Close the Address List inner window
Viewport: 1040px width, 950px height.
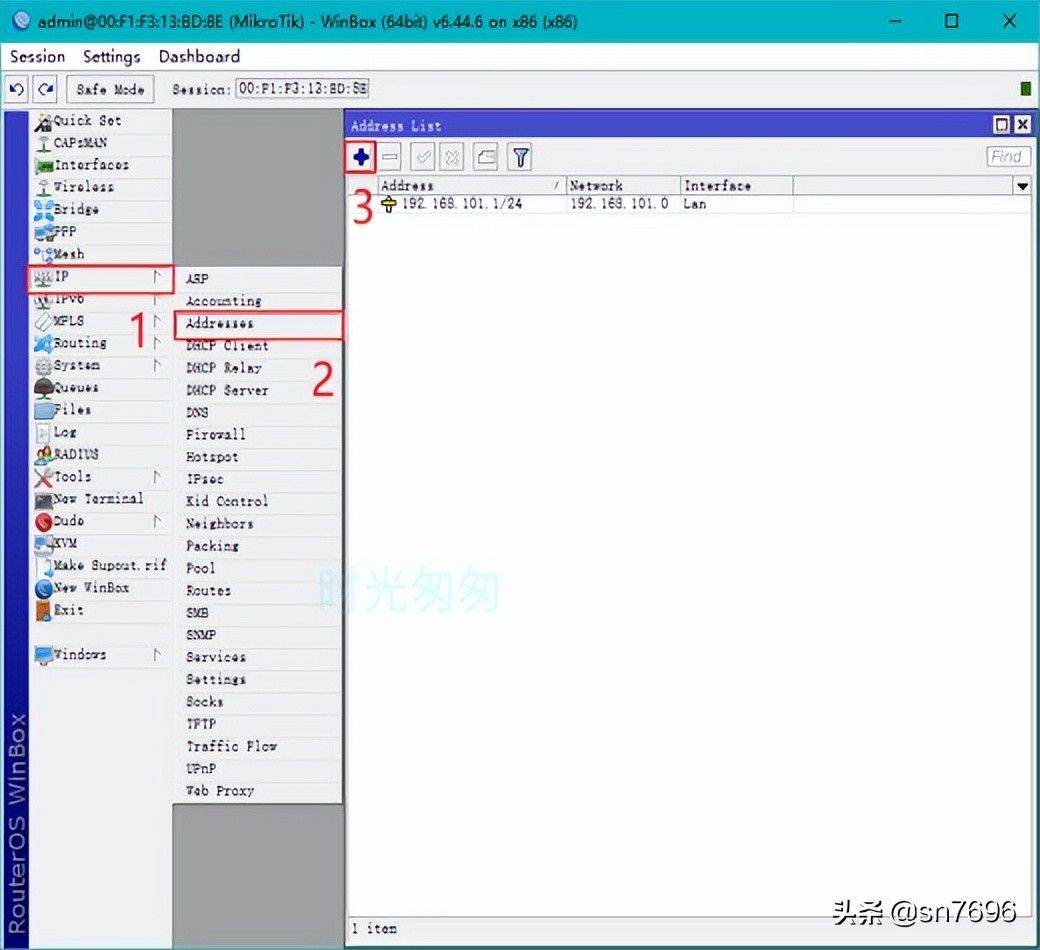[x=1022, y=125]
